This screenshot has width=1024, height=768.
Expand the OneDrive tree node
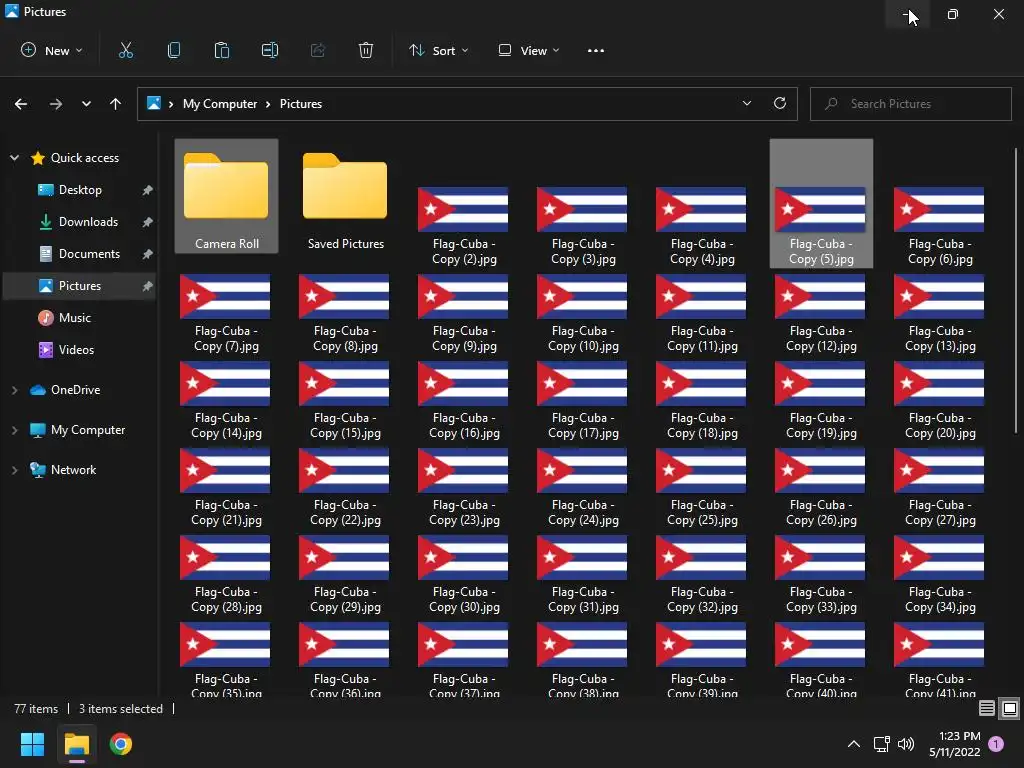pos(14,390)
